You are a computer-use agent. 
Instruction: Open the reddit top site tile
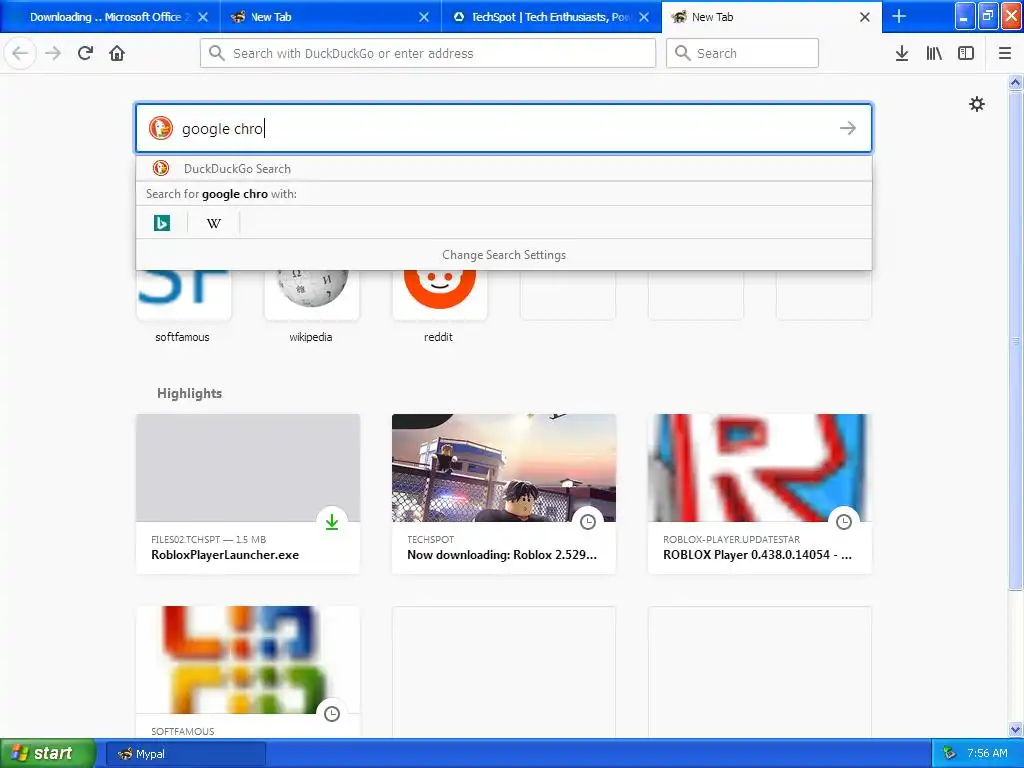point(440,295)
